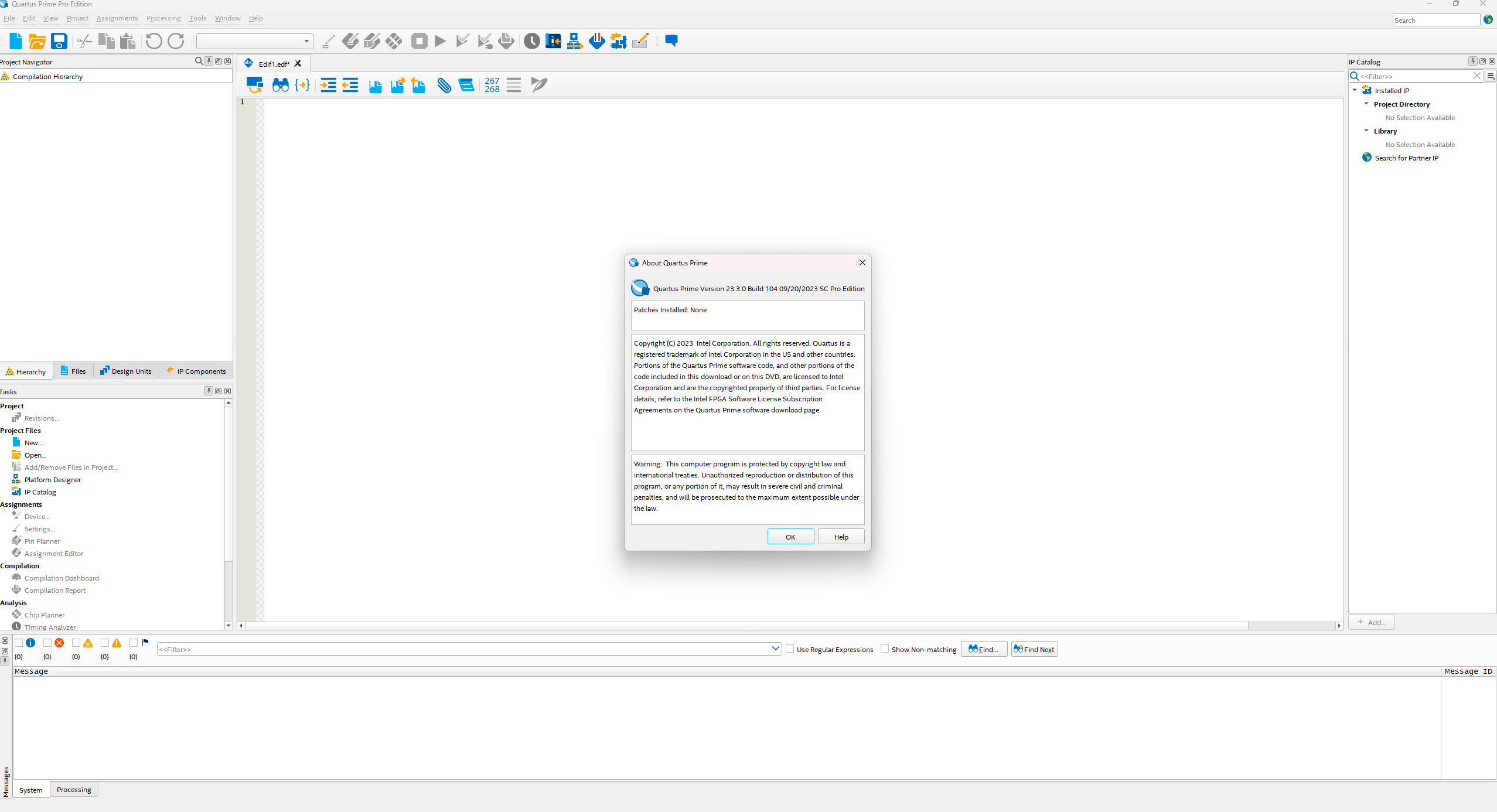Enable Use Regular Expressions checkbox
Screen dimensions: 1497x812
coord(790,649)
